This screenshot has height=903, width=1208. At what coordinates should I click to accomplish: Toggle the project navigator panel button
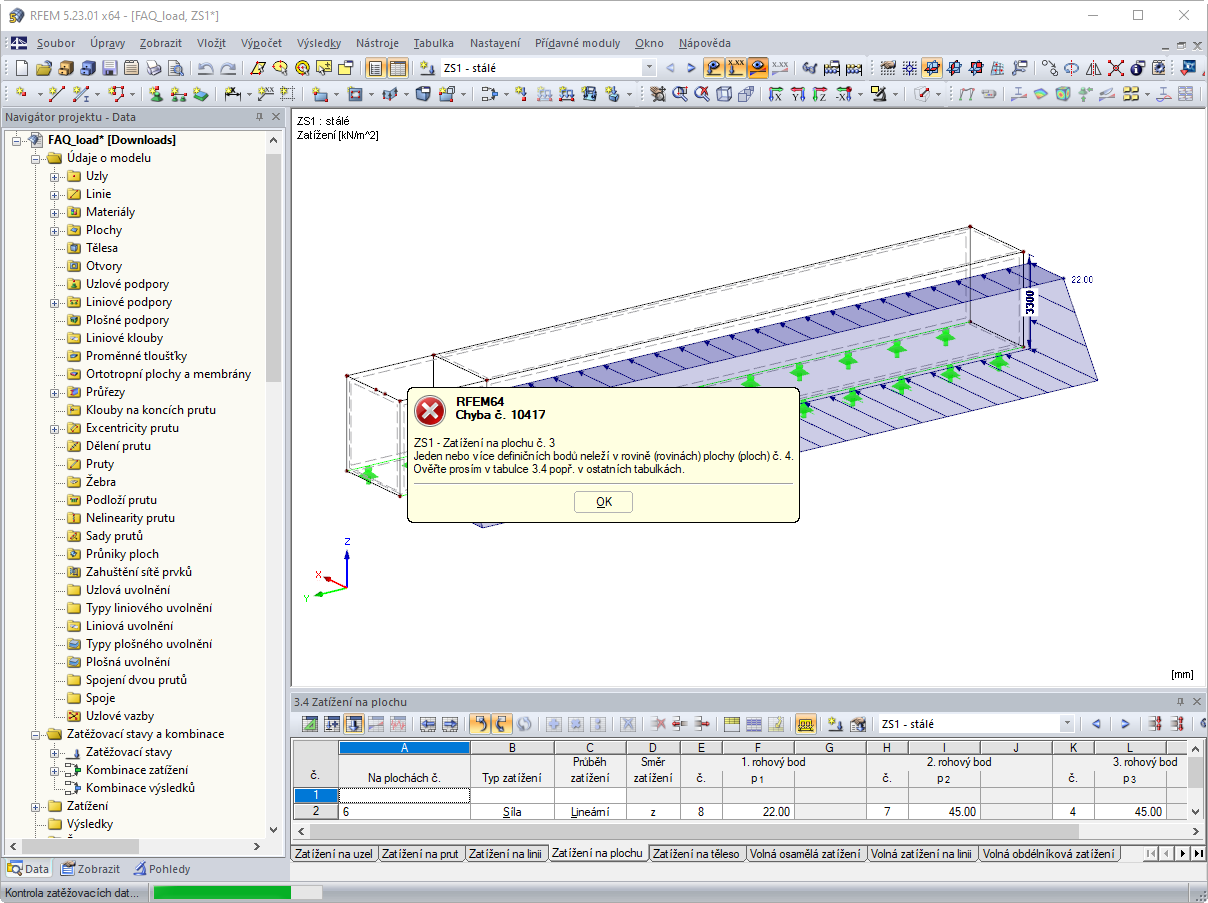375,68
